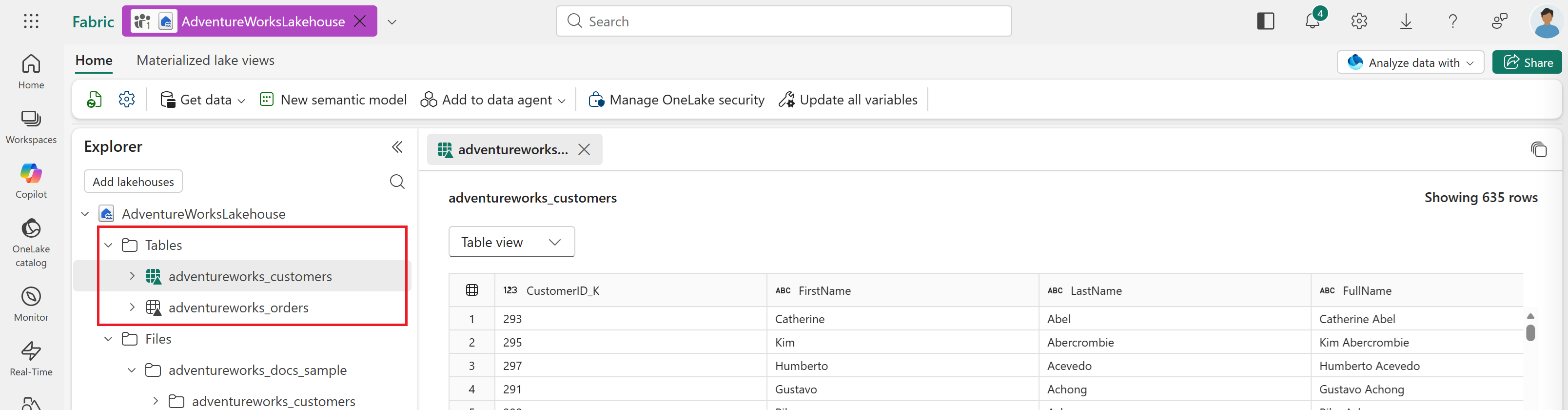Collapse the AdventureWorksLakehouse tree node
This screenshot has height=410, width=1568.
click(85, 214)
